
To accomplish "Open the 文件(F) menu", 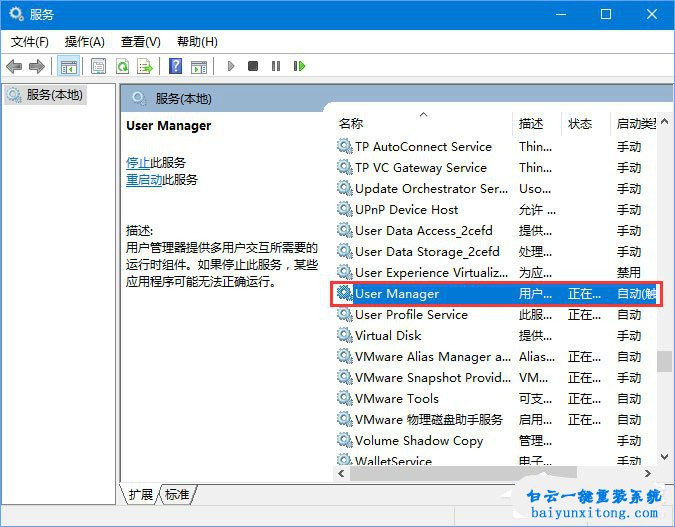I will click(30, 42).
